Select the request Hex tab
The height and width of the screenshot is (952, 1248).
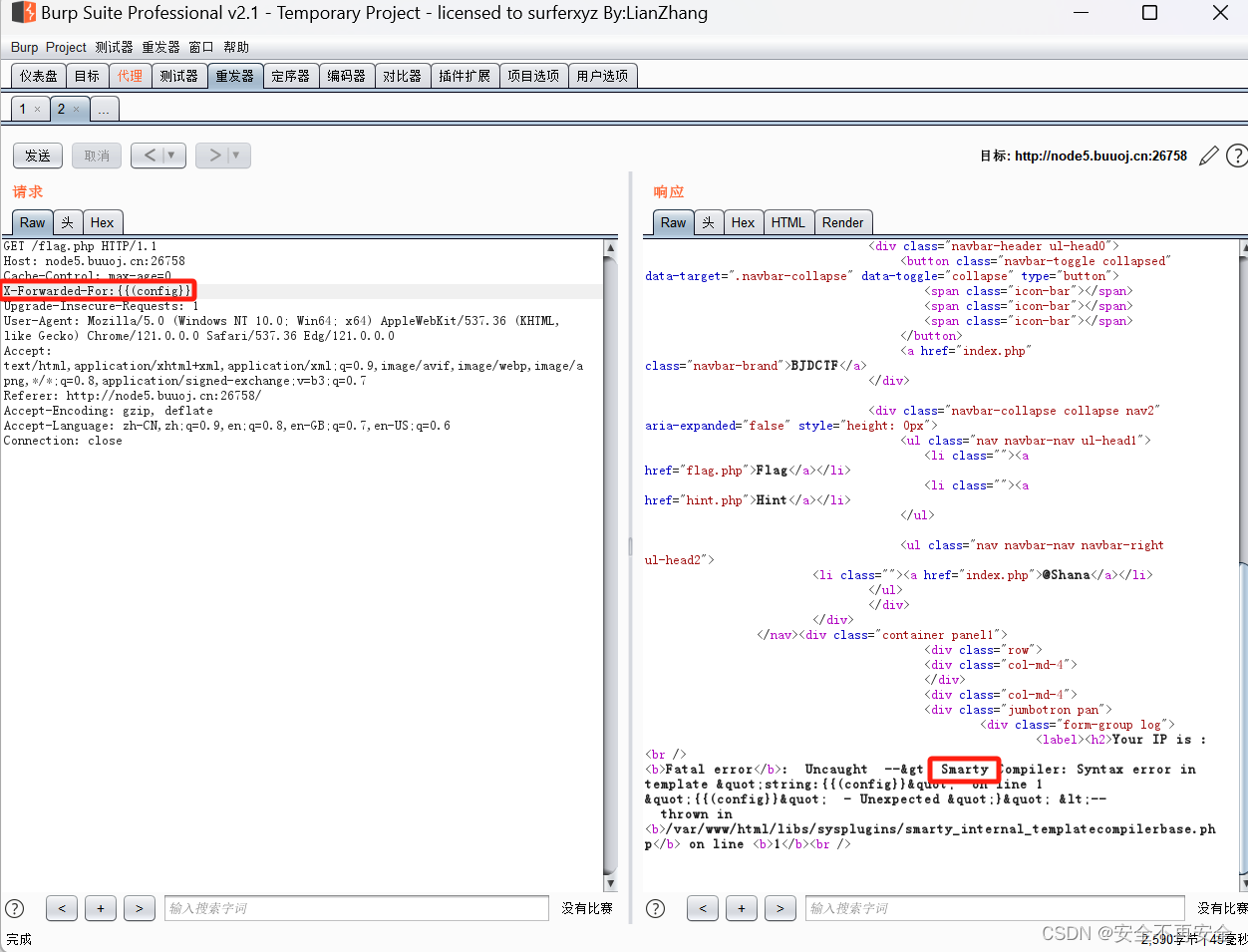(102, 222)
